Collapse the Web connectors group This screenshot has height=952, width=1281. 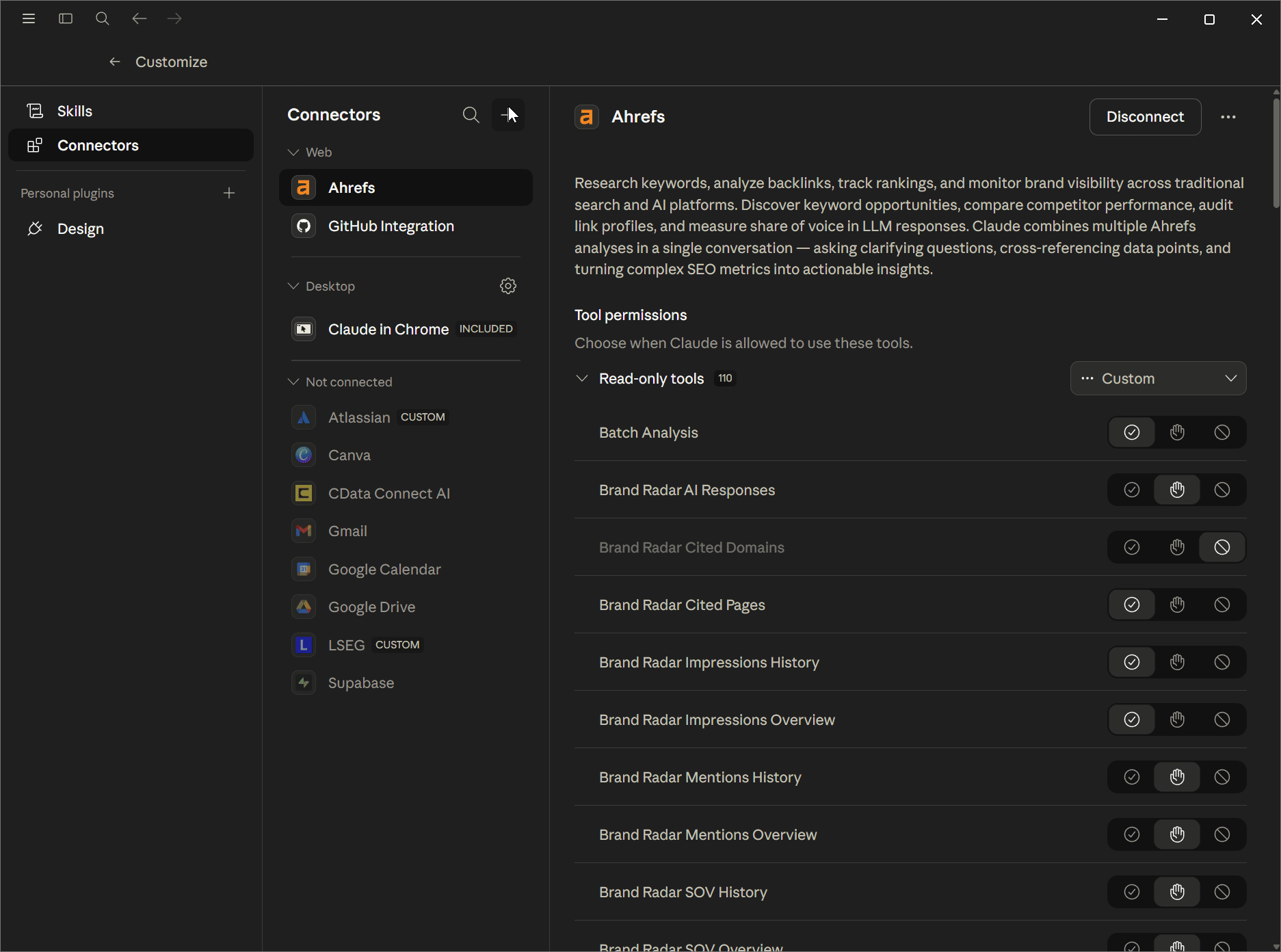293,152
